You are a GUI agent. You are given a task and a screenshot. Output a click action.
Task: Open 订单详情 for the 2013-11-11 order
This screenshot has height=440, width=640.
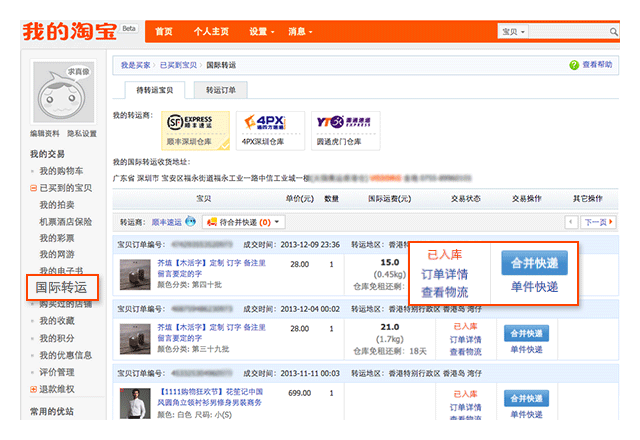pos(465,407)
